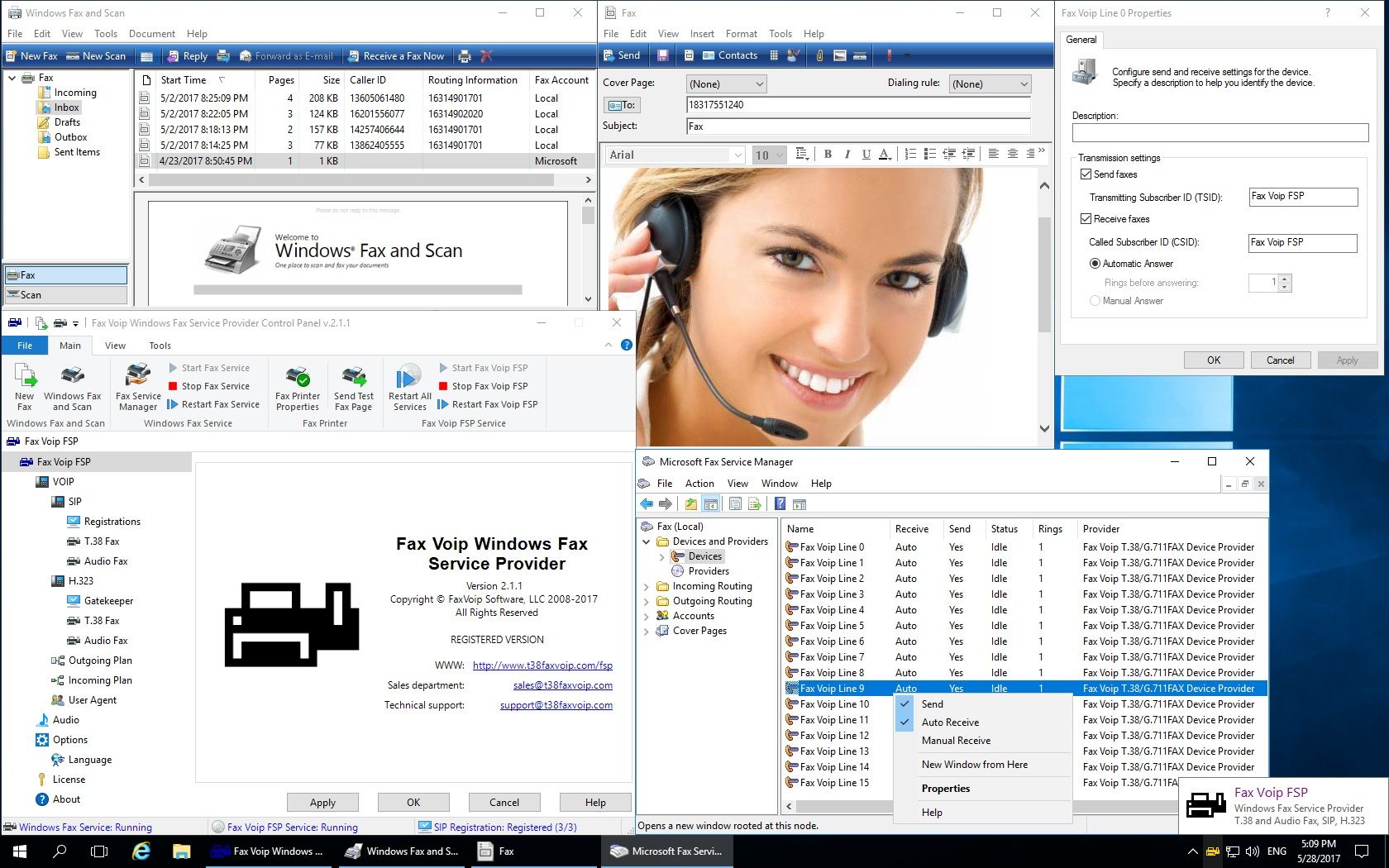Open the Main ribbon tab
Viewport: 1389px width, 868px height.
click(70, 346)
